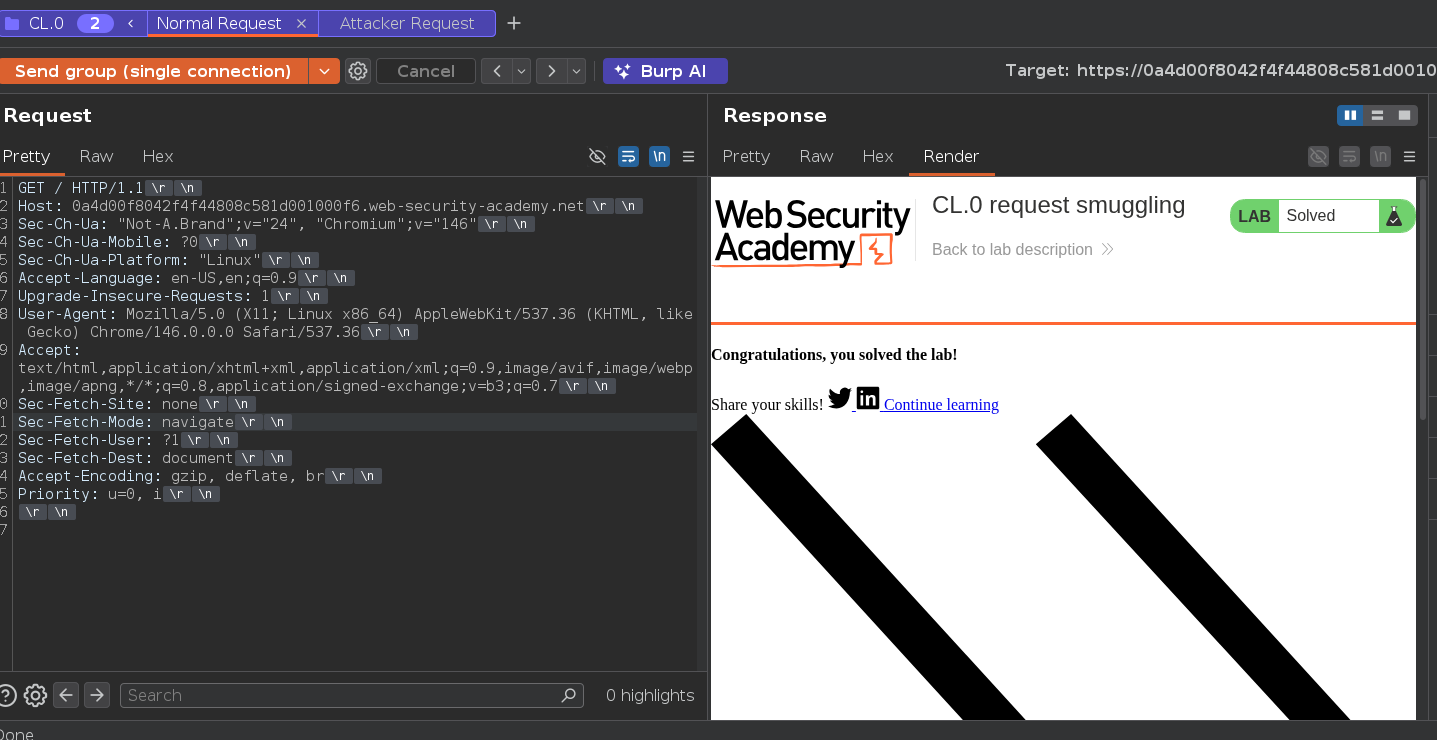
Task: Go forward to the next request in history
Action: point(552,71)
